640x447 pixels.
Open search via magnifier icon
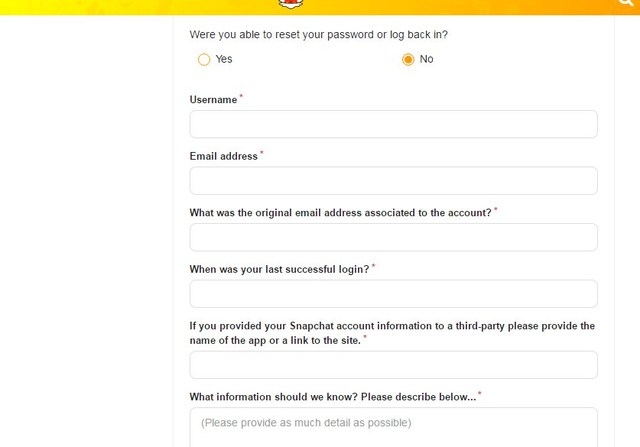[626, 3]
